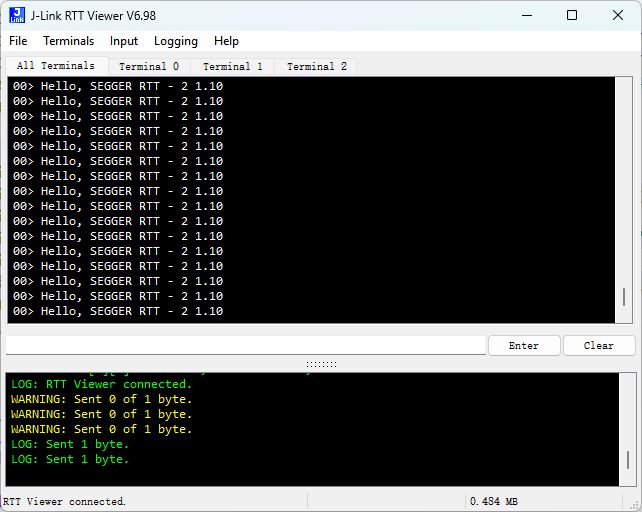
Task: Open the Help menu
Action: coord(226,41)
